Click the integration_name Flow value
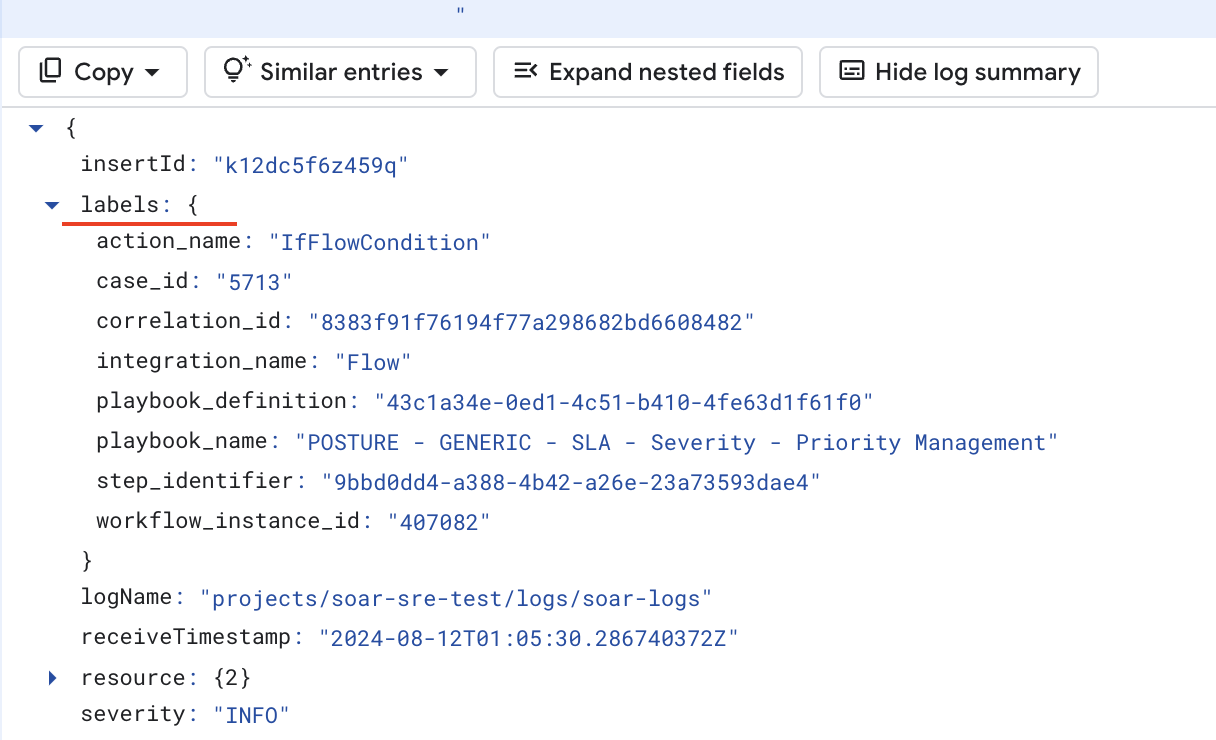 (373, 361)
